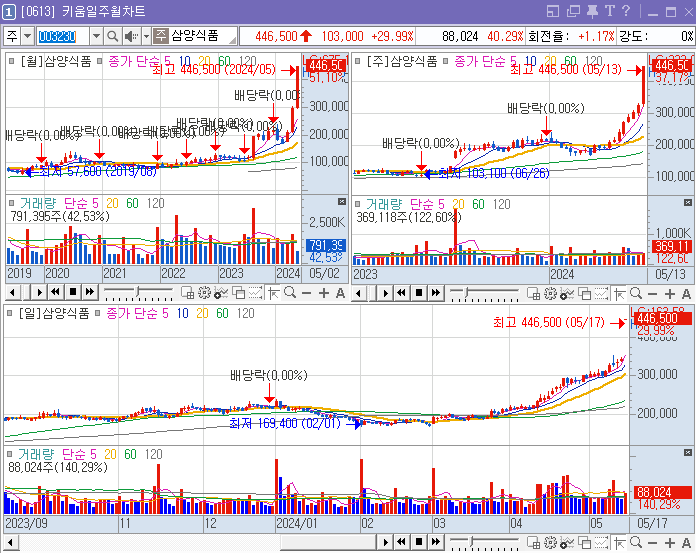Screen dimensions: 696x553
Task: Click weekly chart minus zoom-out icon
Action: click(x=652, y=294)
